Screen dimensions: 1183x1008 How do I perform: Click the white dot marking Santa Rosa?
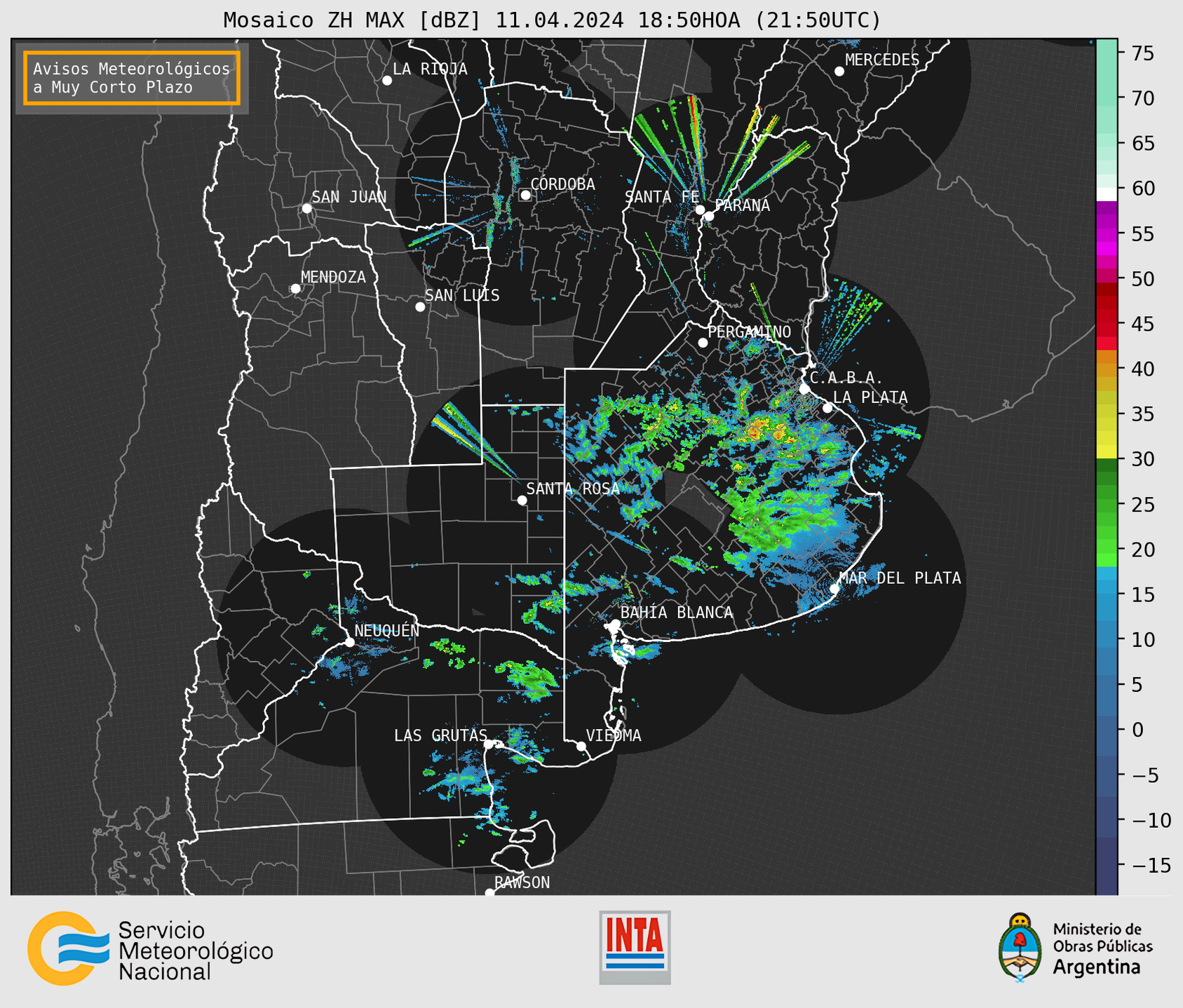[522, 500]
